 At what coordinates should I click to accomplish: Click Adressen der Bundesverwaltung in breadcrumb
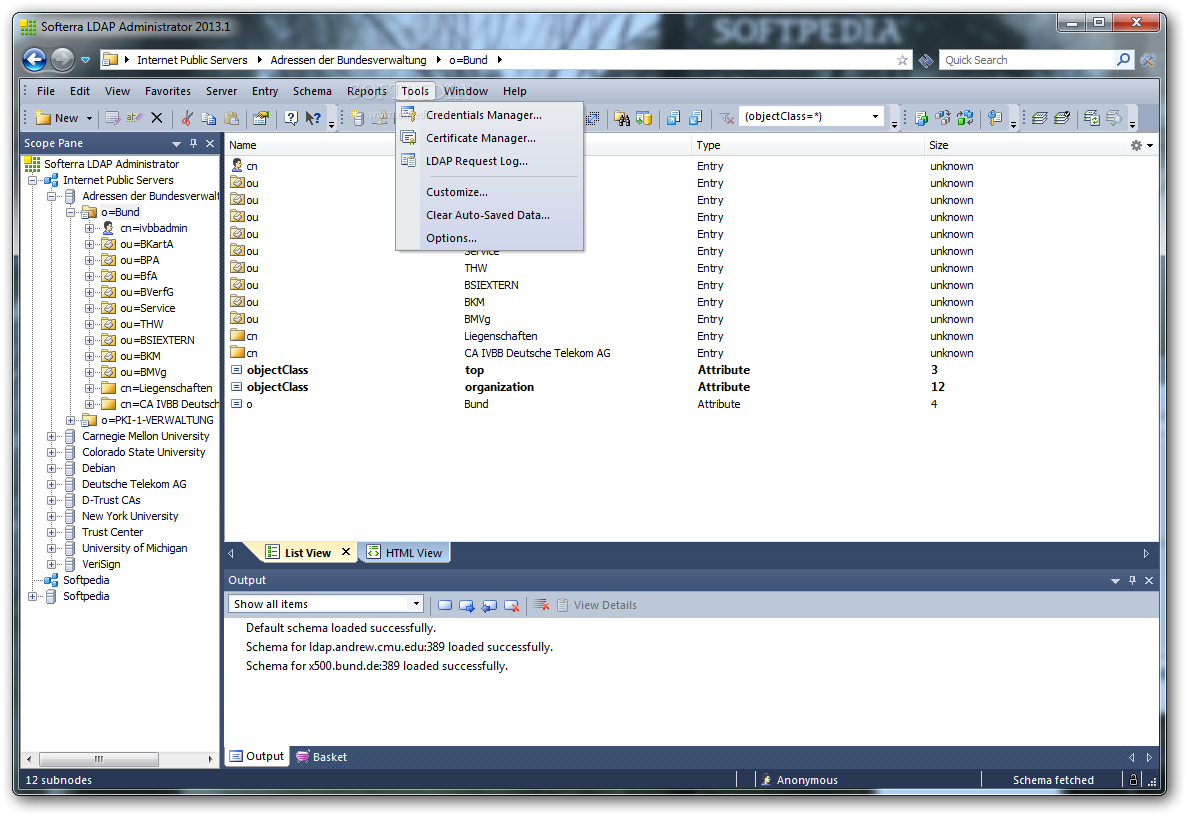point(348,60)
